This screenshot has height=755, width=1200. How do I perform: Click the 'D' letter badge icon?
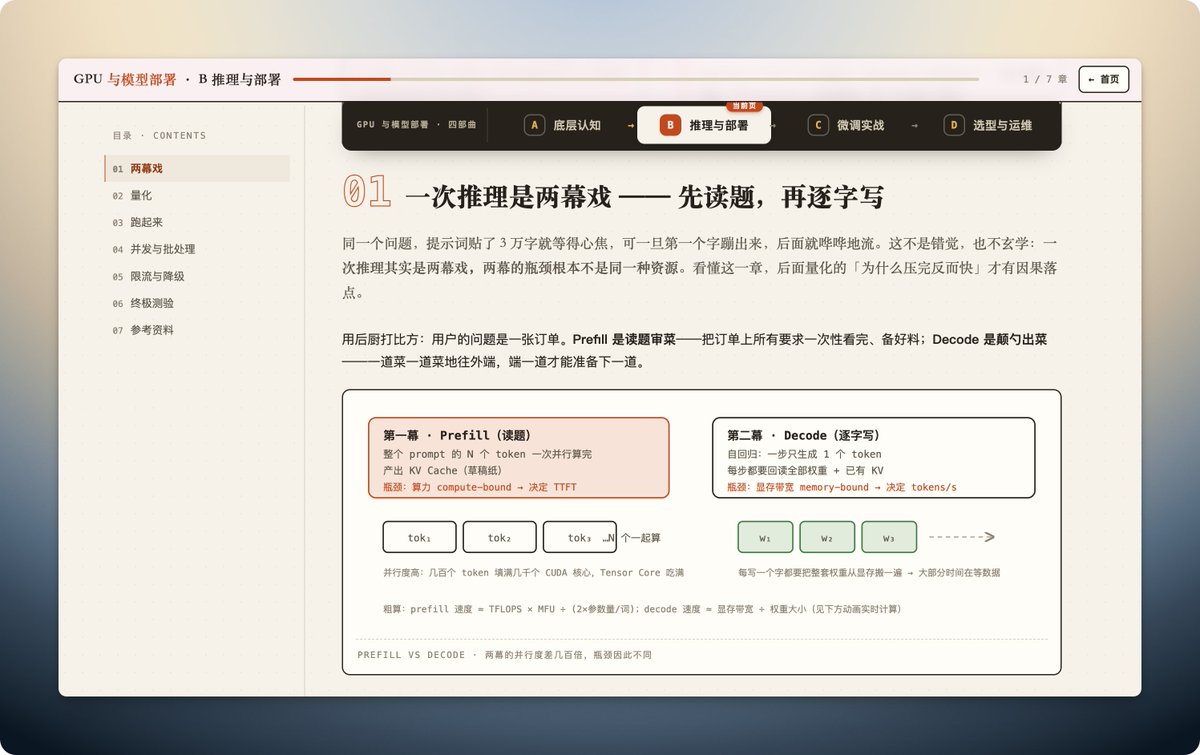[954, 125]
